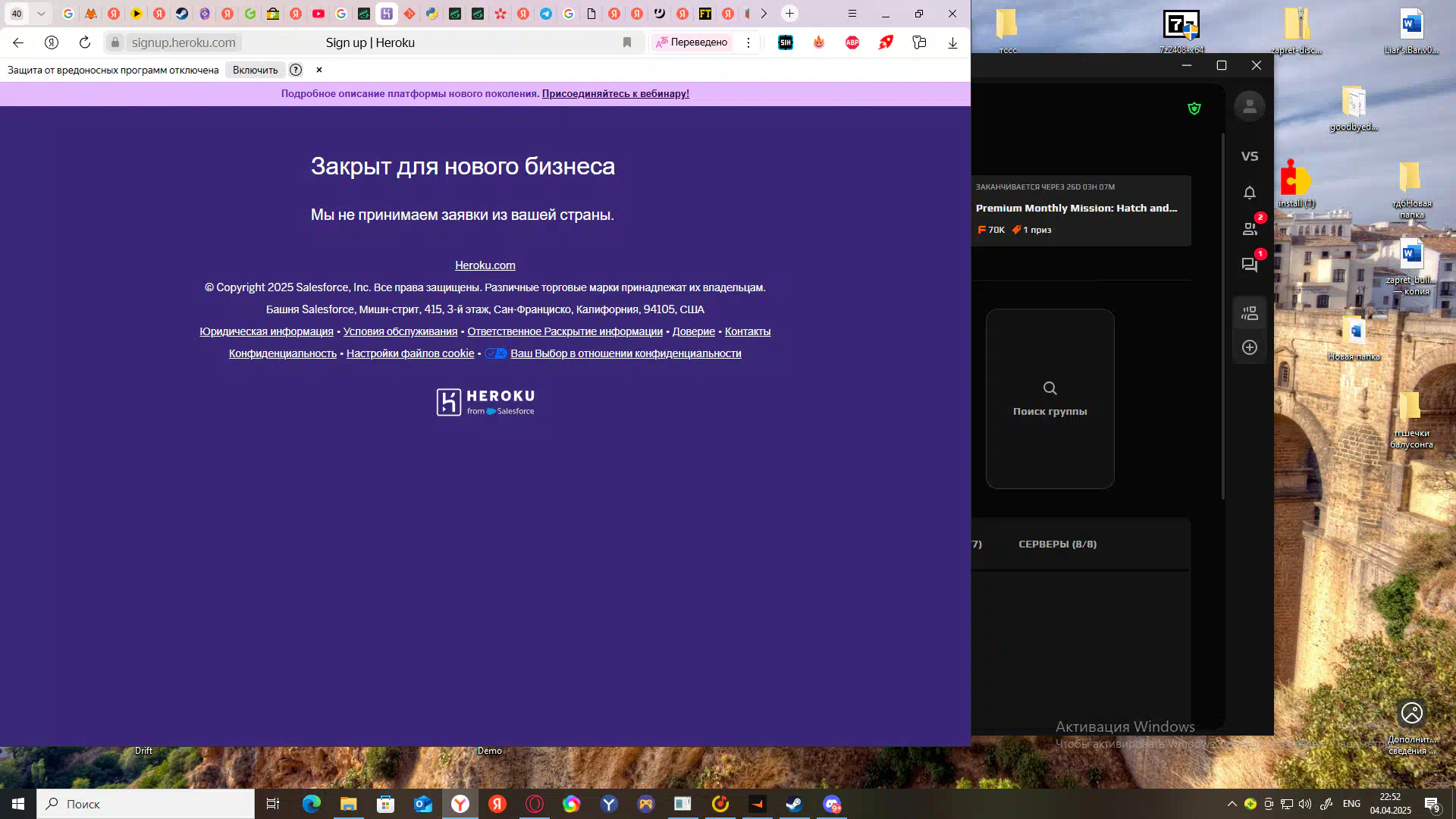This screenshot has height=819, width=1456.
Task: Open the Конфиденциальность link
Action: click(282, 353)
